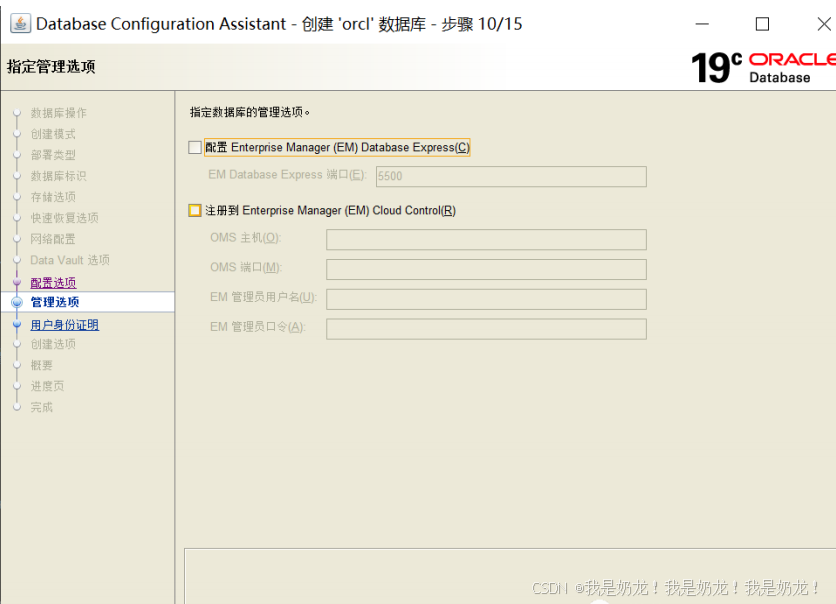Click the EM 管理员用户名 input field
The image size is (836, 604).
[x=486, y=299]
